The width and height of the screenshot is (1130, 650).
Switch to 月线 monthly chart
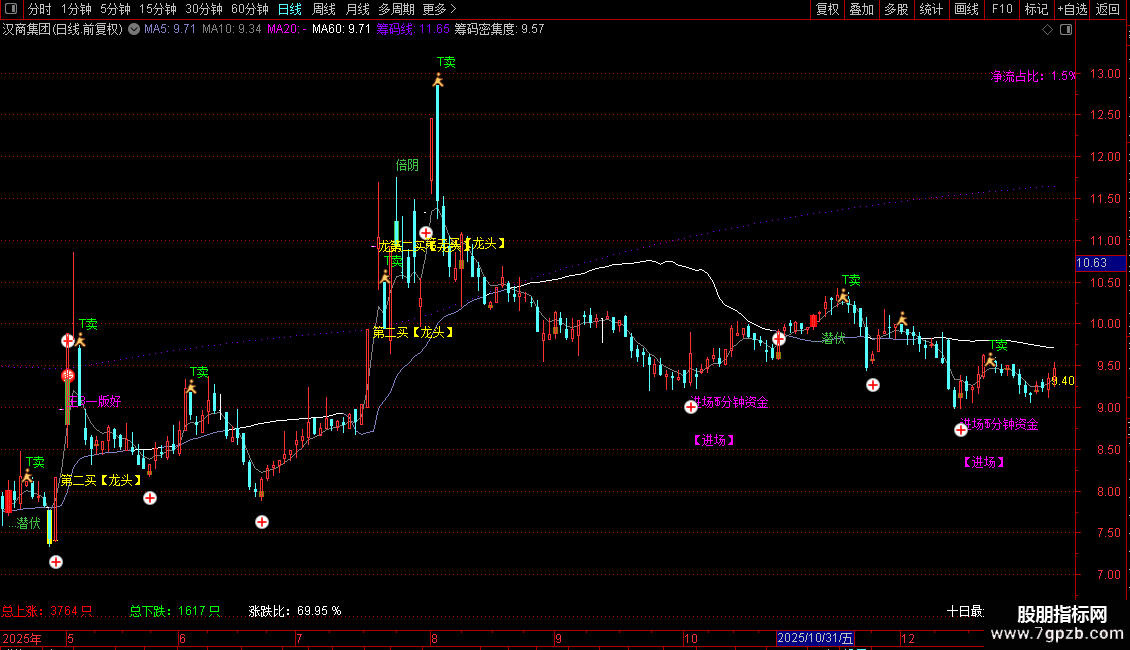(357, 9)
